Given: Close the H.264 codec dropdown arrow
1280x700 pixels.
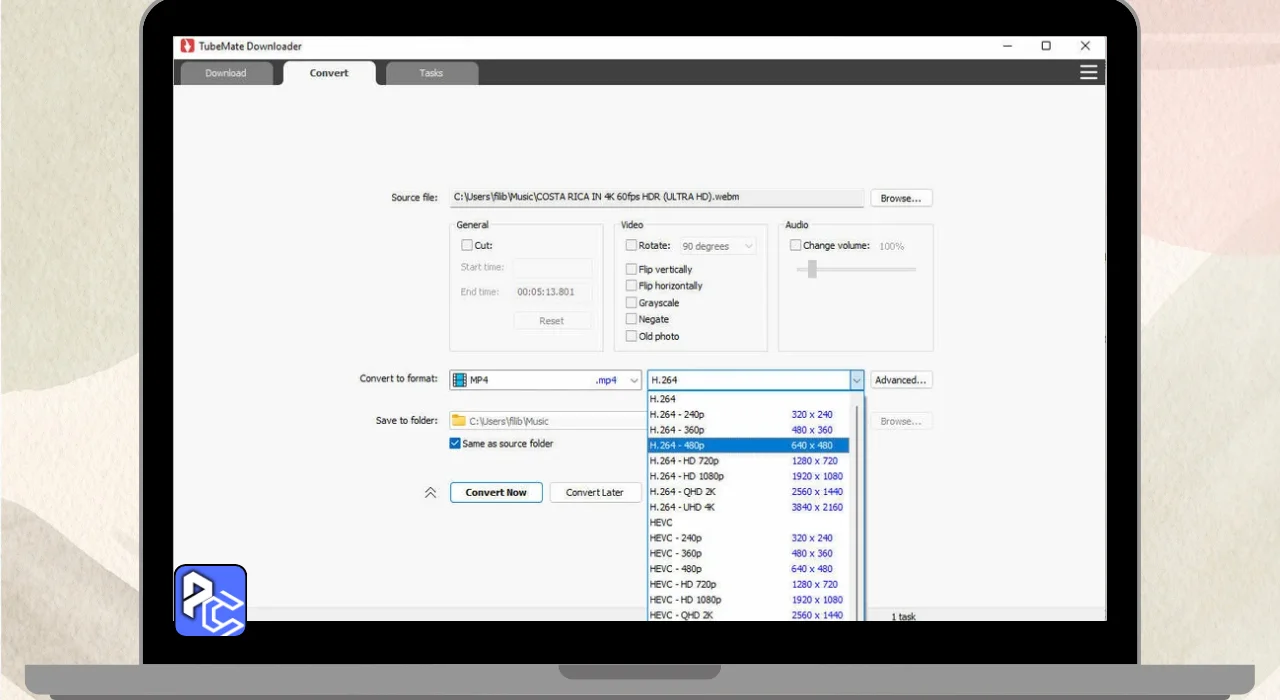Looking at the screenshot, I should 856,380.
